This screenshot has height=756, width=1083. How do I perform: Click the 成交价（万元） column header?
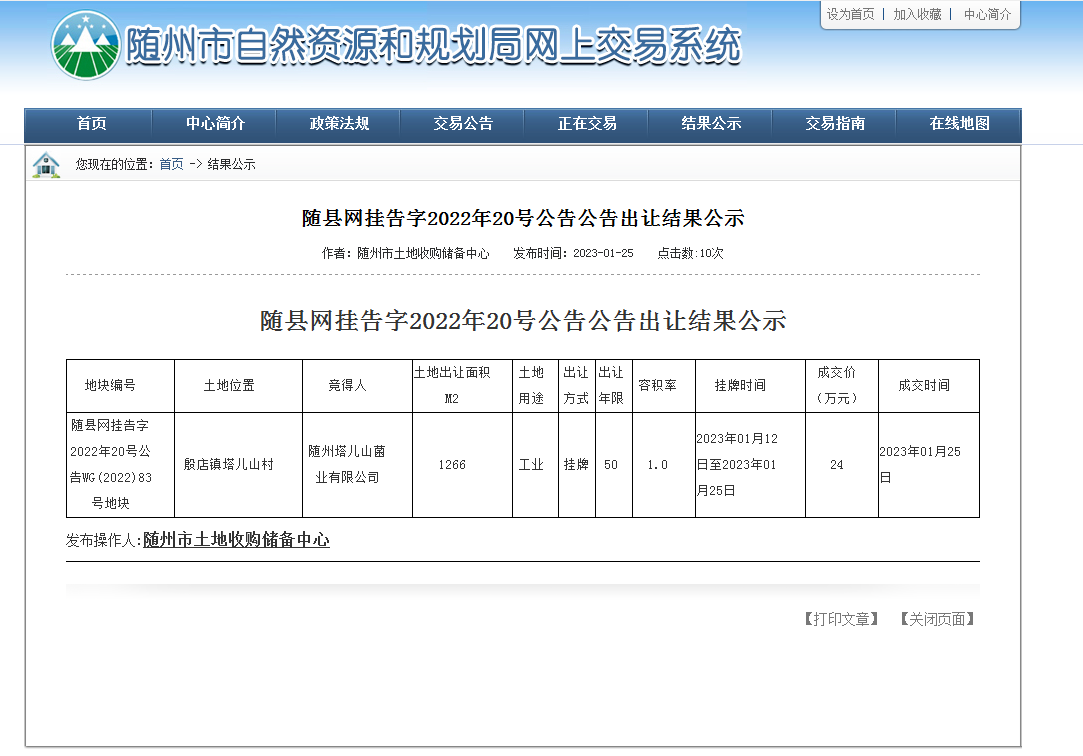[836, 385]
